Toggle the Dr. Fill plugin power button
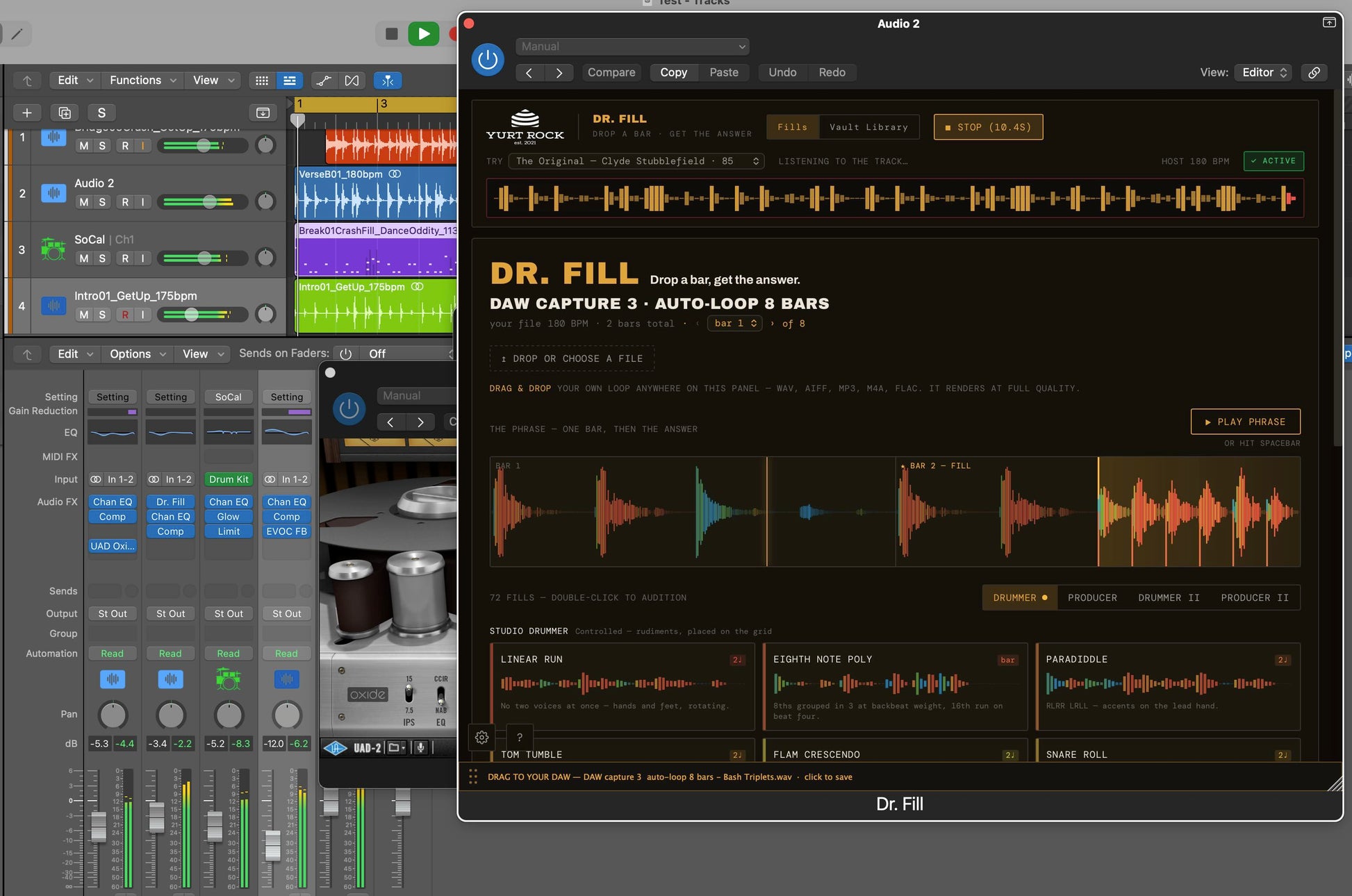Image resolution: width=1352 pixels, height=896 pixels. pyautogui.click(x=488, y=60)
